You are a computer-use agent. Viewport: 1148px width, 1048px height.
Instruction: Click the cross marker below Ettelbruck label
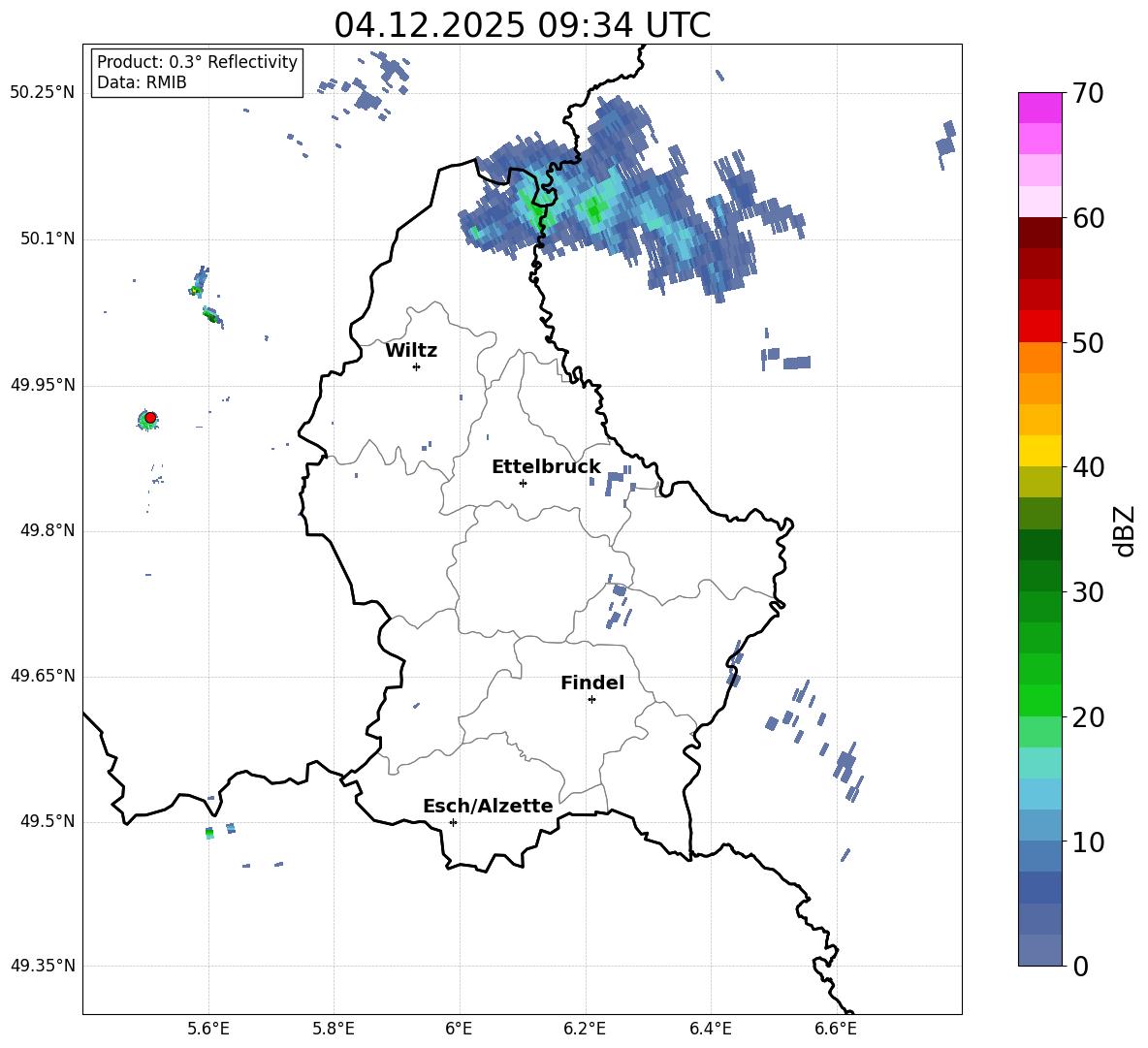tap(523, 483)
